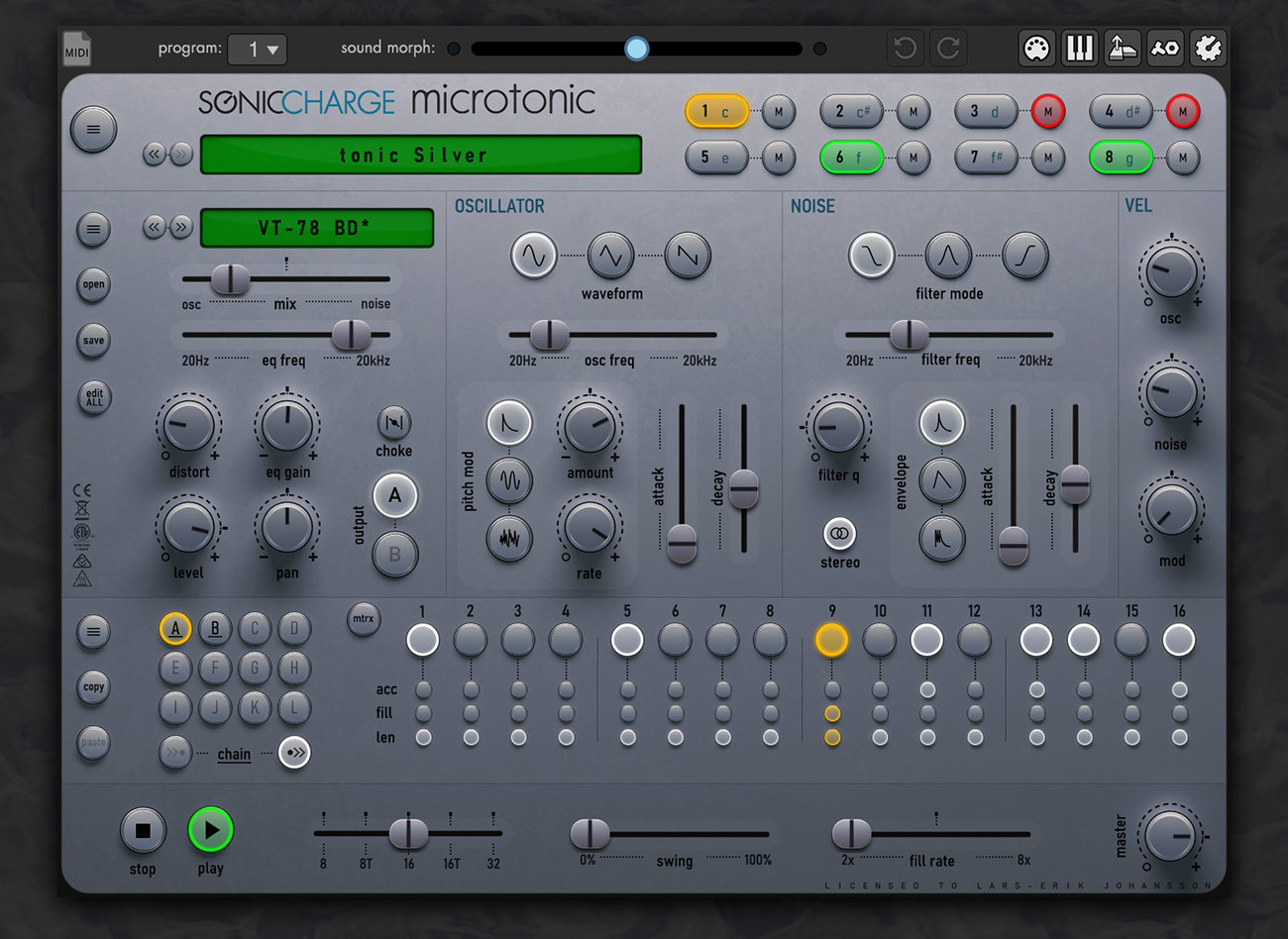Go to previous preset before tonic Silver
This screenshot has height=939, width=1288.
pyautogui.click(x=154, y=154)
